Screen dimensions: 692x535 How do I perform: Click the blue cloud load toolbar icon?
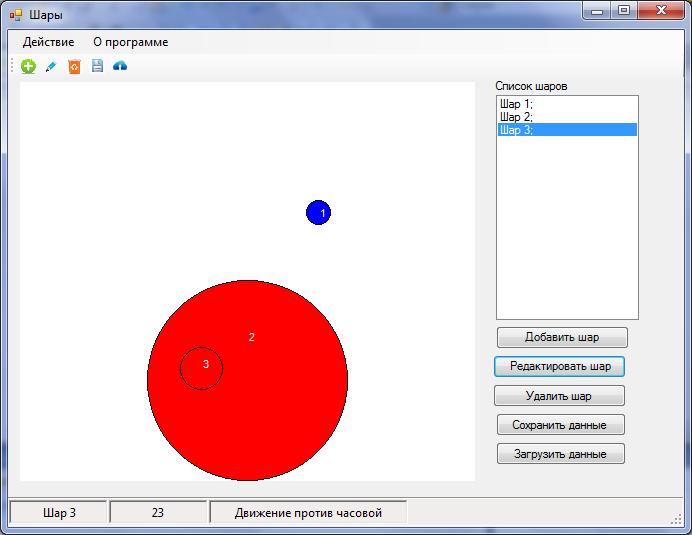pyautogui.click(x=120, y=66)
